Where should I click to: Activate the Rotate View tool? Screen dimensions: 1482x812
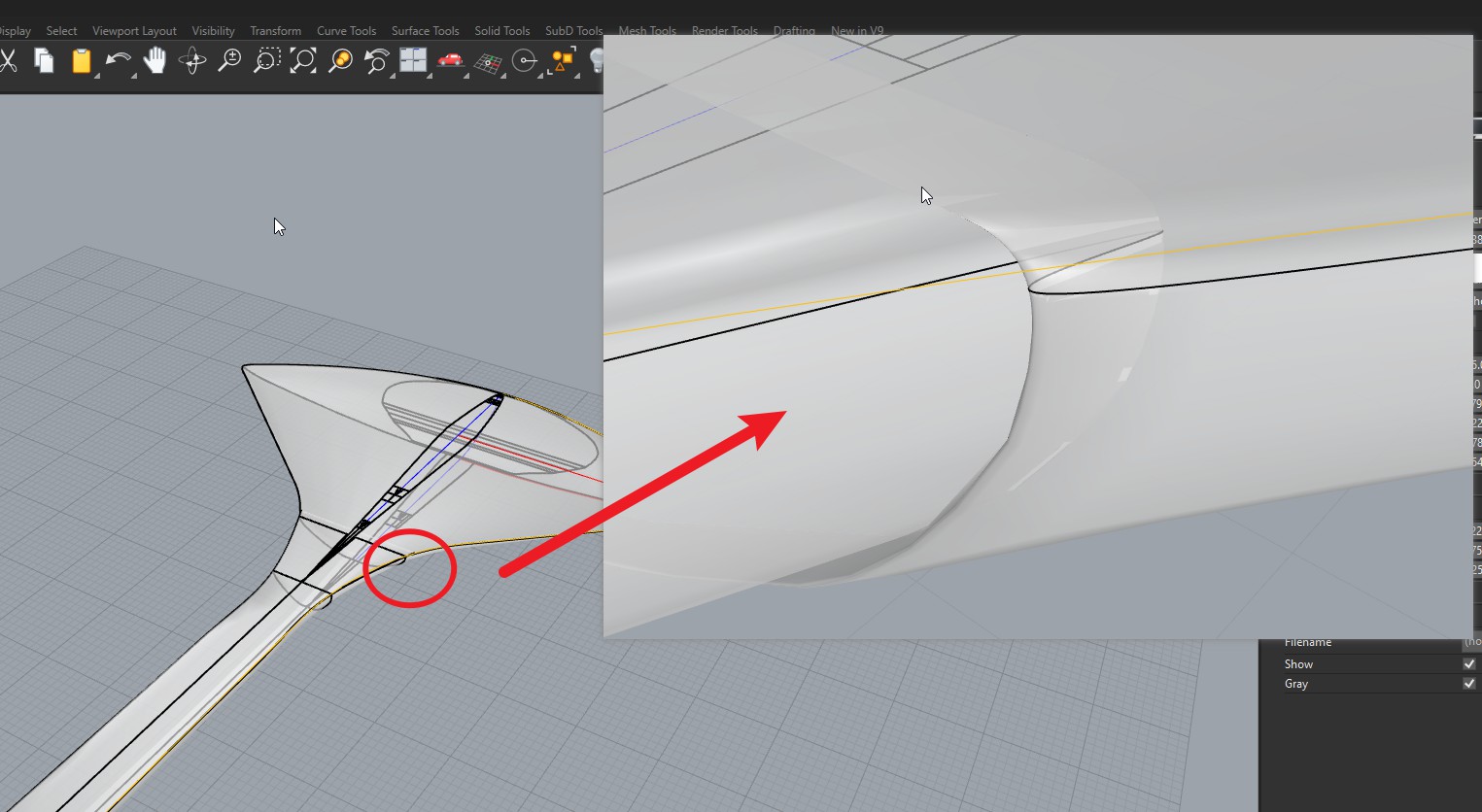(x=192, y=61)
